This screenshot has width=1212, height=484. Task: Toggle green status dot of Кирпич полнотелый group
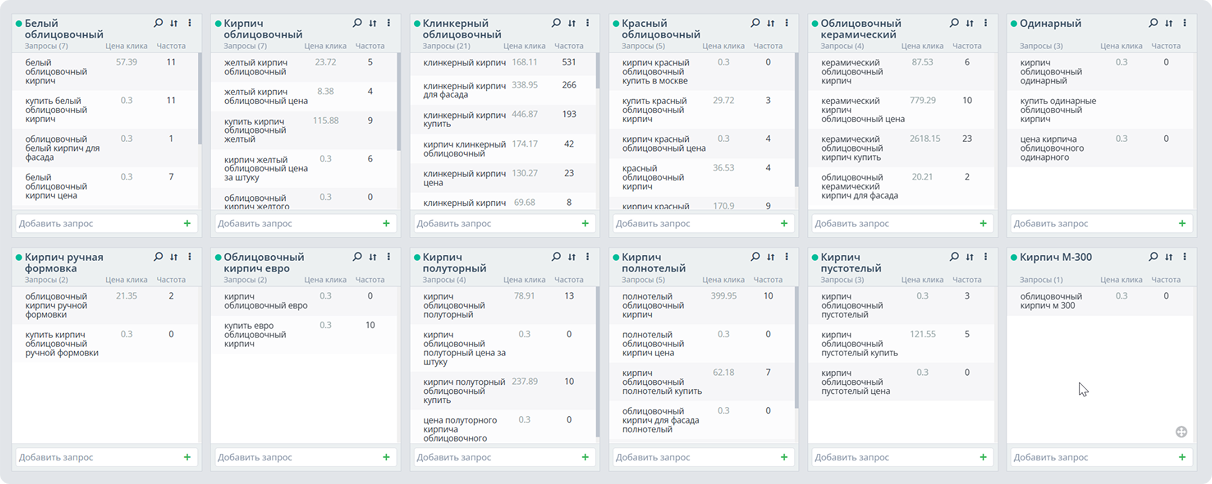(615, 257)
